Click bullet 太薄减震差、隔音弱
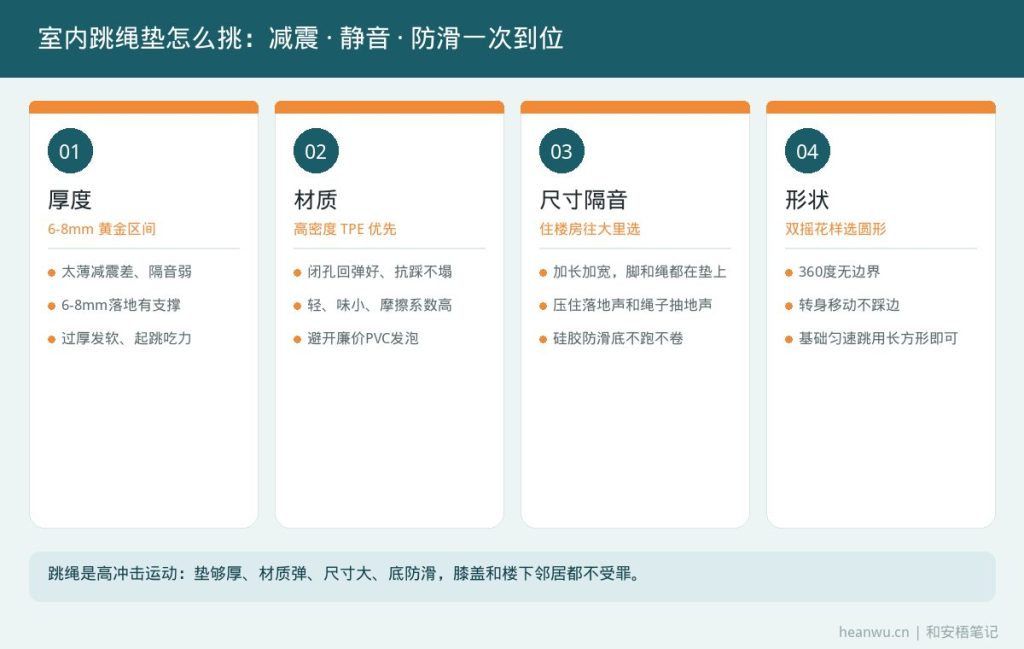 127,272
